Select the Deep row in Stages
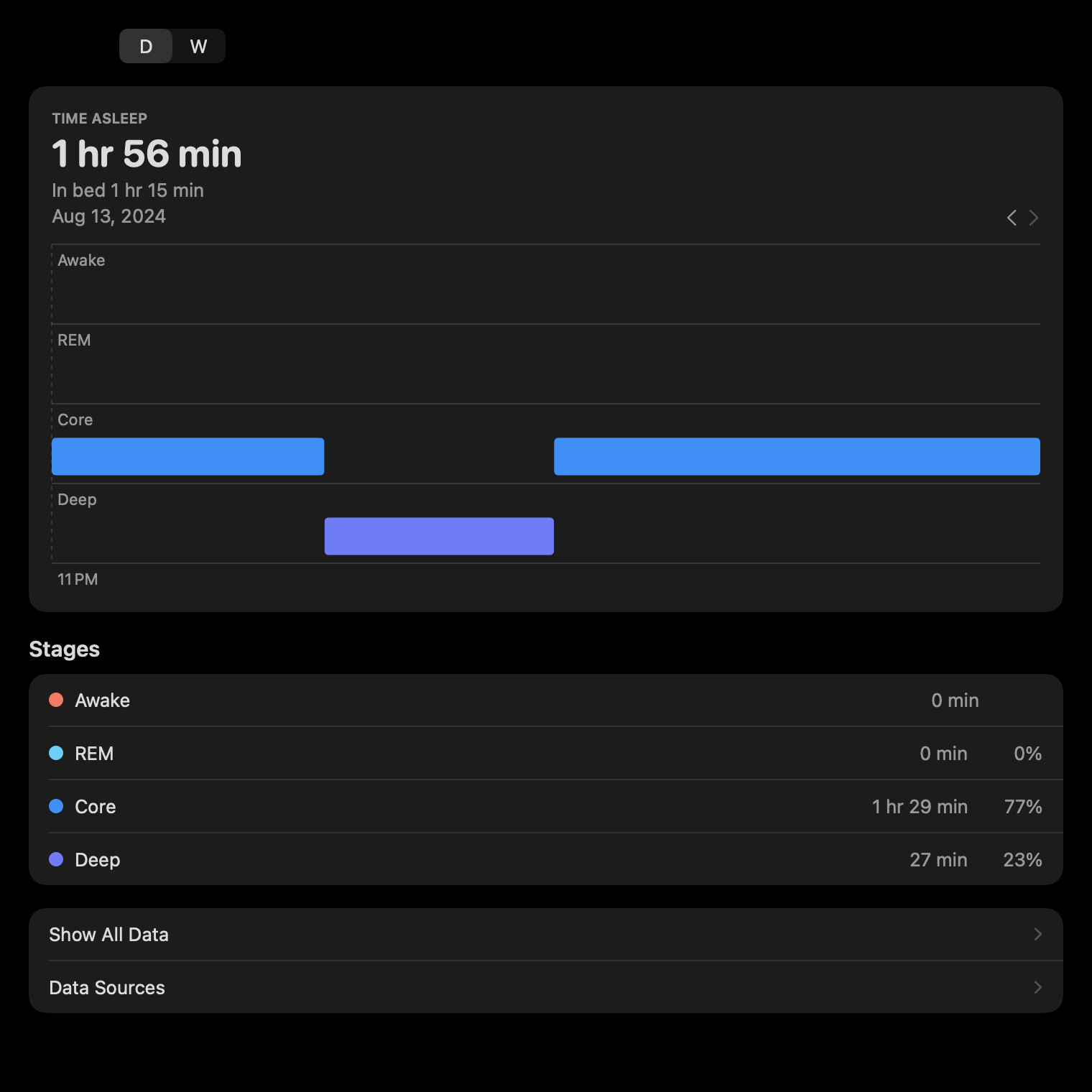The height and width of the screenshot is (1092, 1092). (546, 860)
